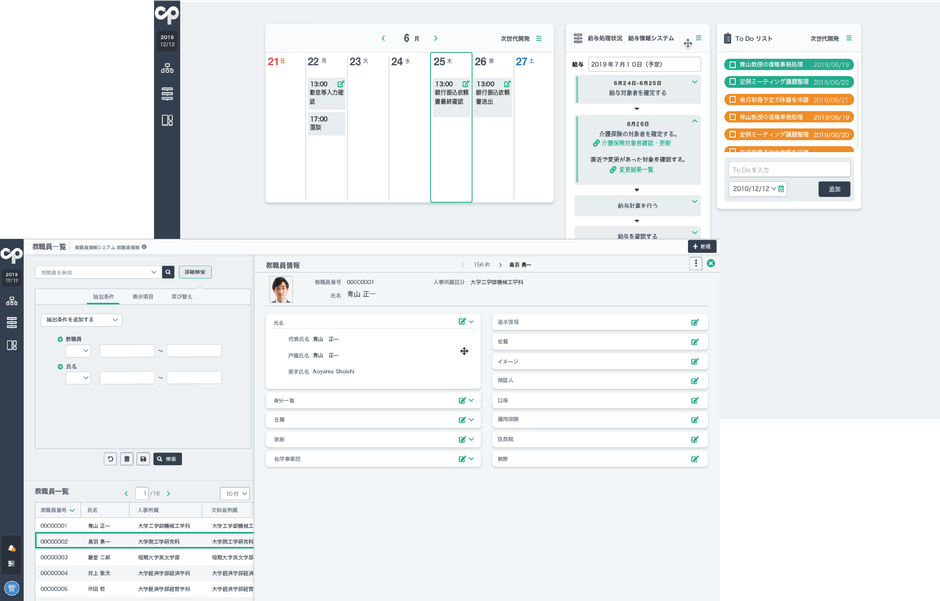Open To Do リスト widget hamburger menu
The image size is (940, 601).
click(849, 38)
